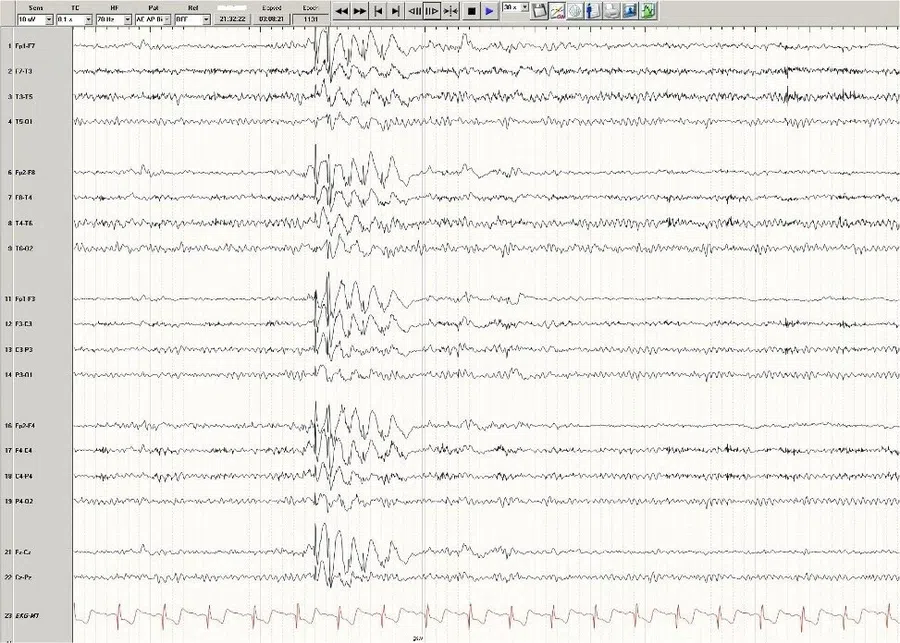The height and width of the screenshot is (643, 900).
Task: Click the save floppy disk icon
Action: pyautogui.click(x=538, y=10)
